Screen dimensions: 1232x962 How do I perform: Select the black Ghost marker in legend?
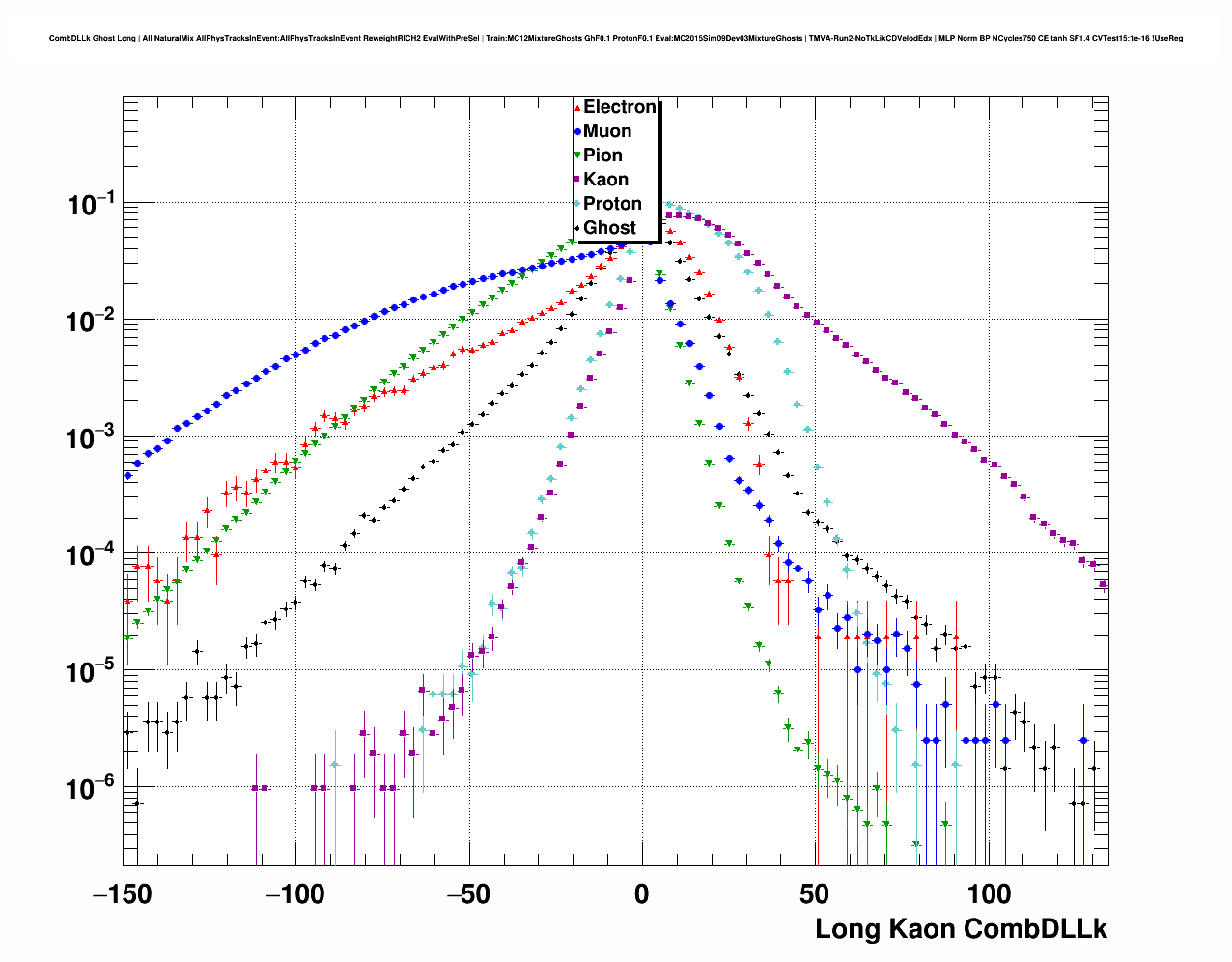click(x=577, y=228)
